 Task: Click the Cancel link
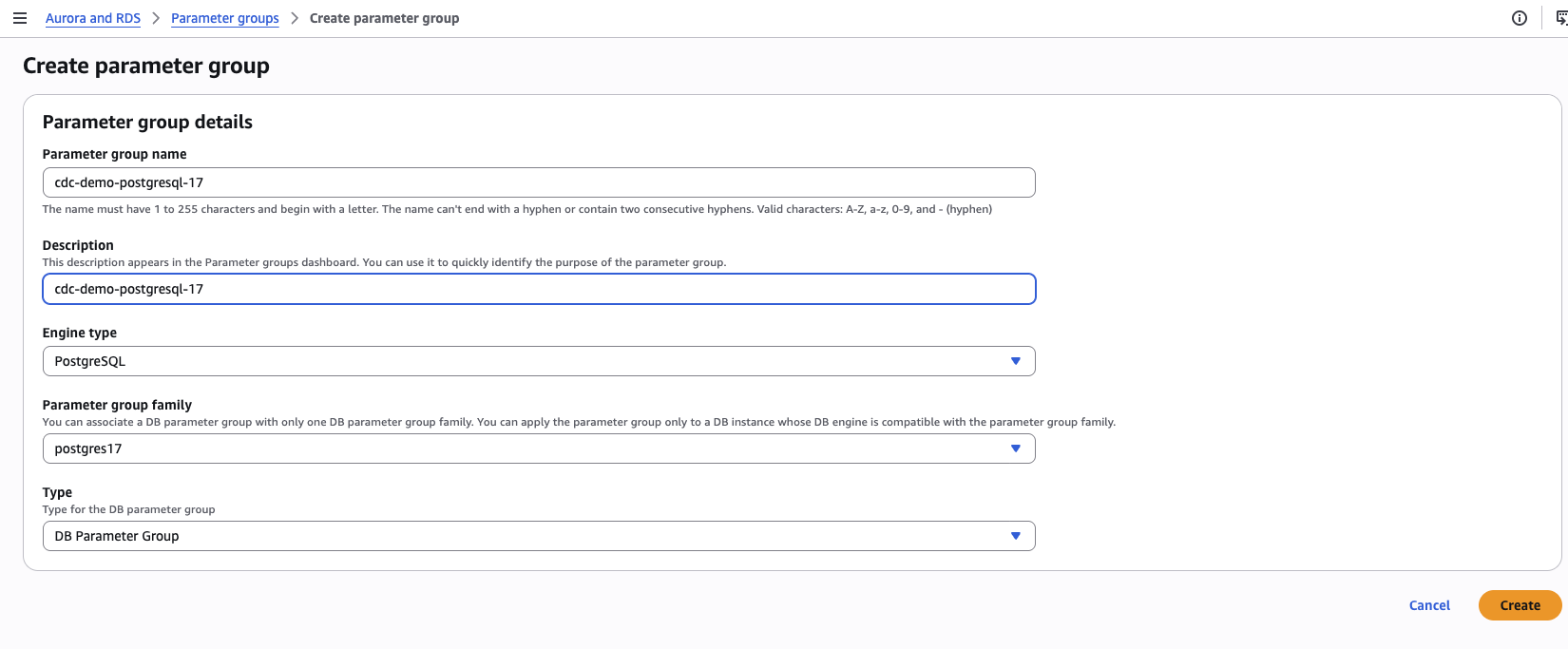pyautogui.click(x=1429, y=605)
